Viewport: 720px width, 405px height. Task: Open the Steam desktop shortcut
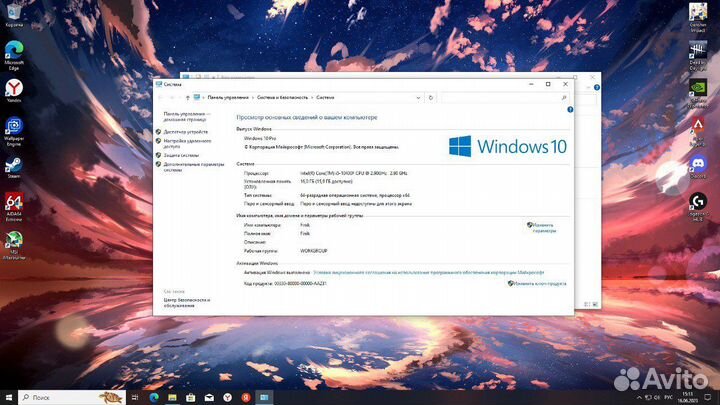(14, 168)
